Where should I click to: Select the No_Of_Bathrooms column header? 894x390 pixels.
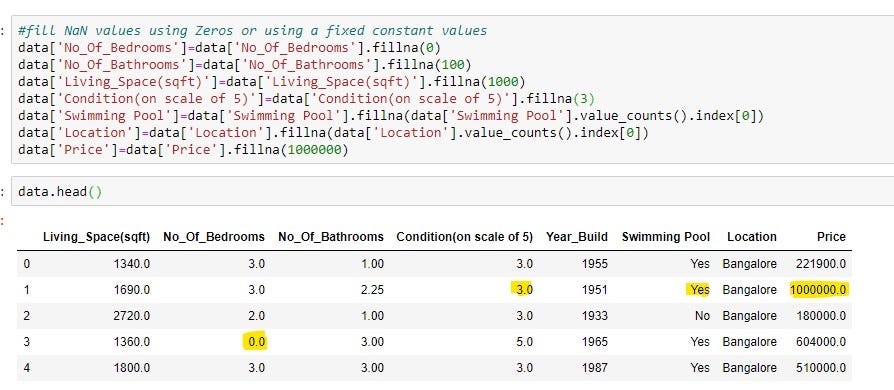coord(331,237)
